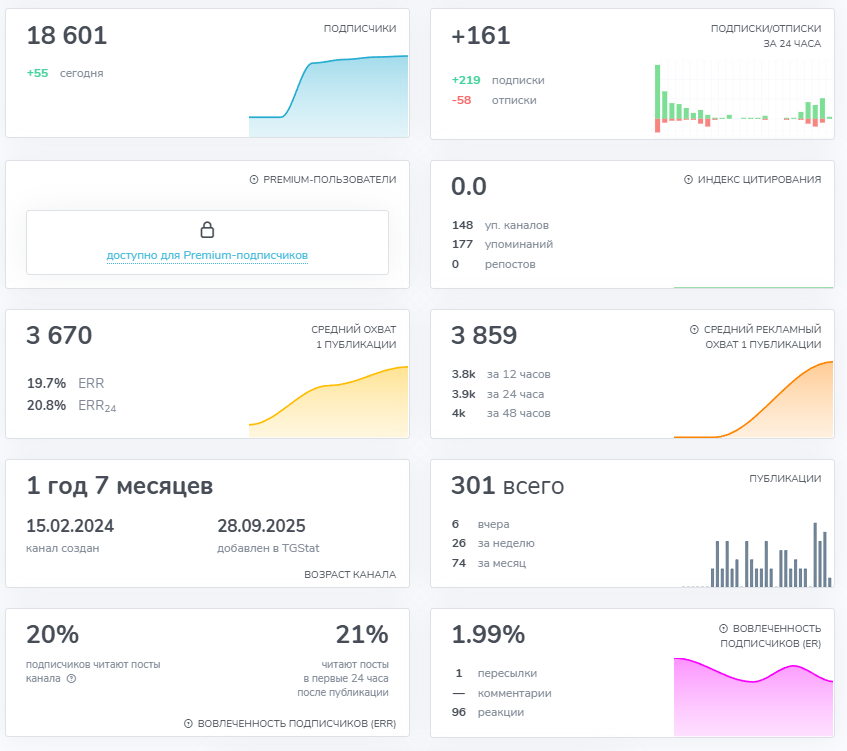Viewport: 847px width, 751px height.
Task: Click the info icon beside PREMIUM-ПОЛЬЗОВАТЕЛИ
Action: tap(254, 179)
